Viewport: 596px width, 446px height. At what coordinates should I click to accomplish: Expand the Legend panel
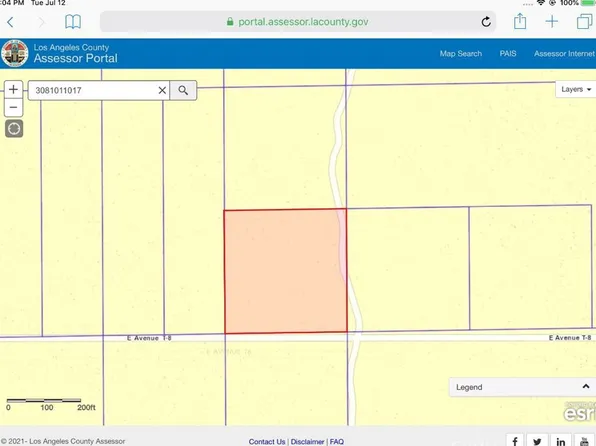[522, 387]
